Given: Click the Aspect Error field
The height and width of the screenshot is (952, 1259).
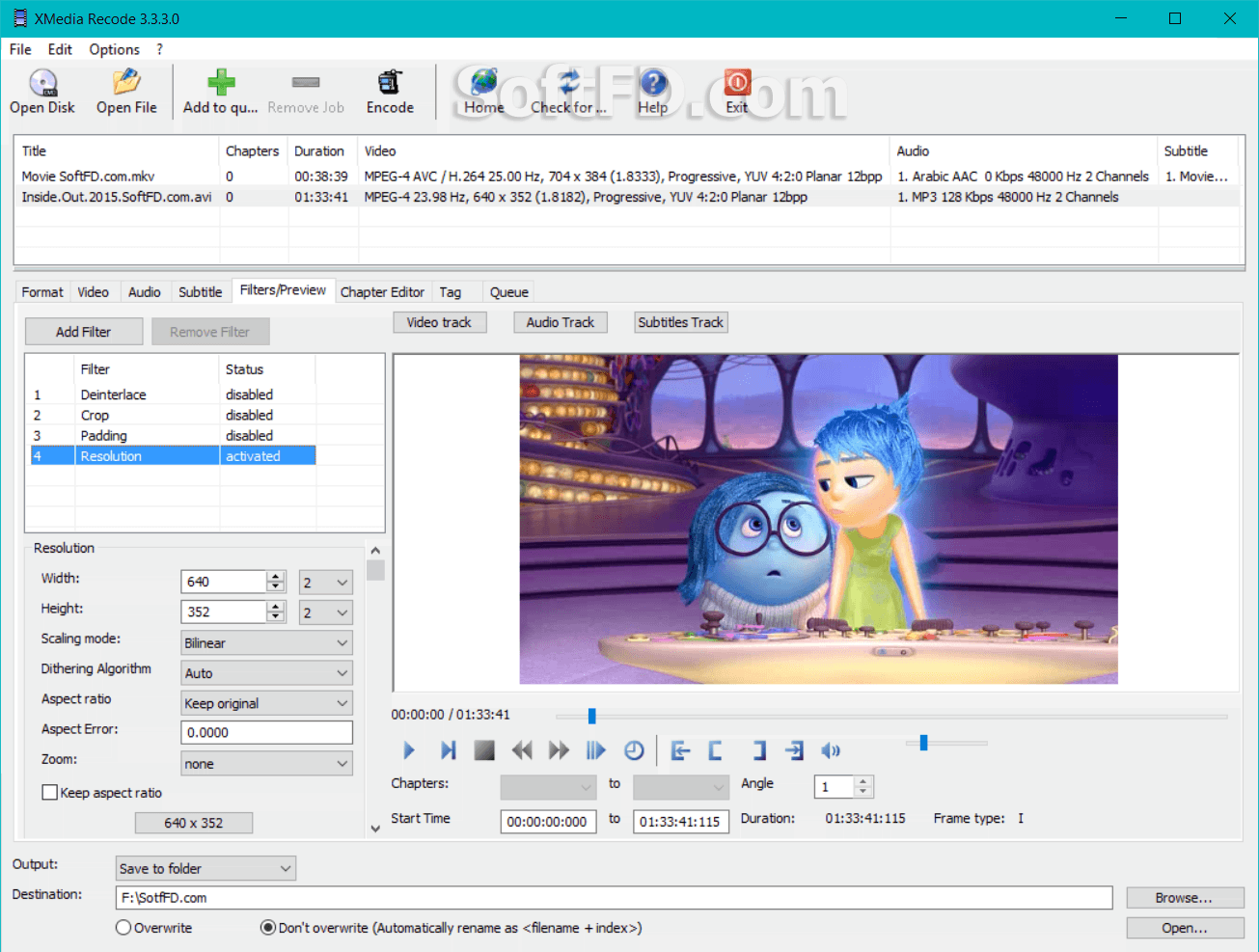Looking at the screenshot, I should 267,733.
